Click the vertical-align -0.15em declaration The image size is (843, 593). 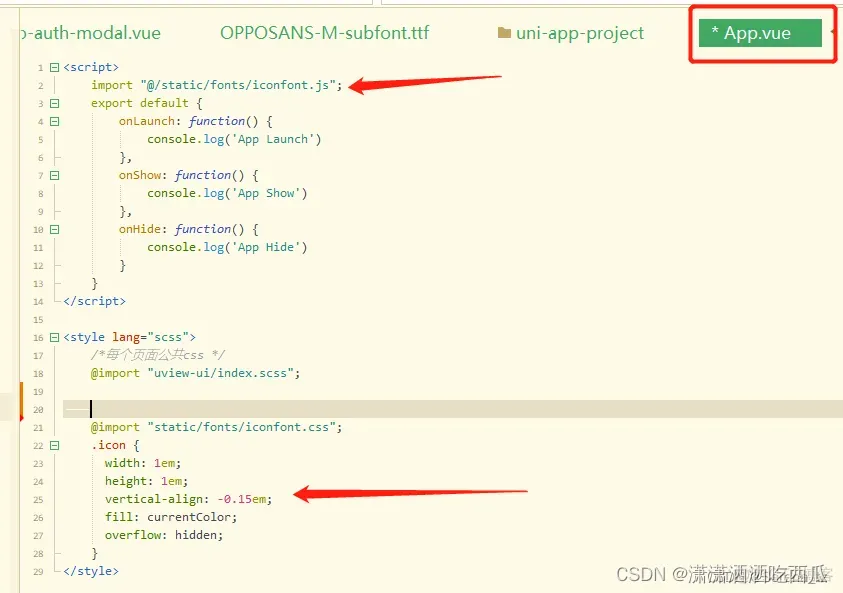189,499
